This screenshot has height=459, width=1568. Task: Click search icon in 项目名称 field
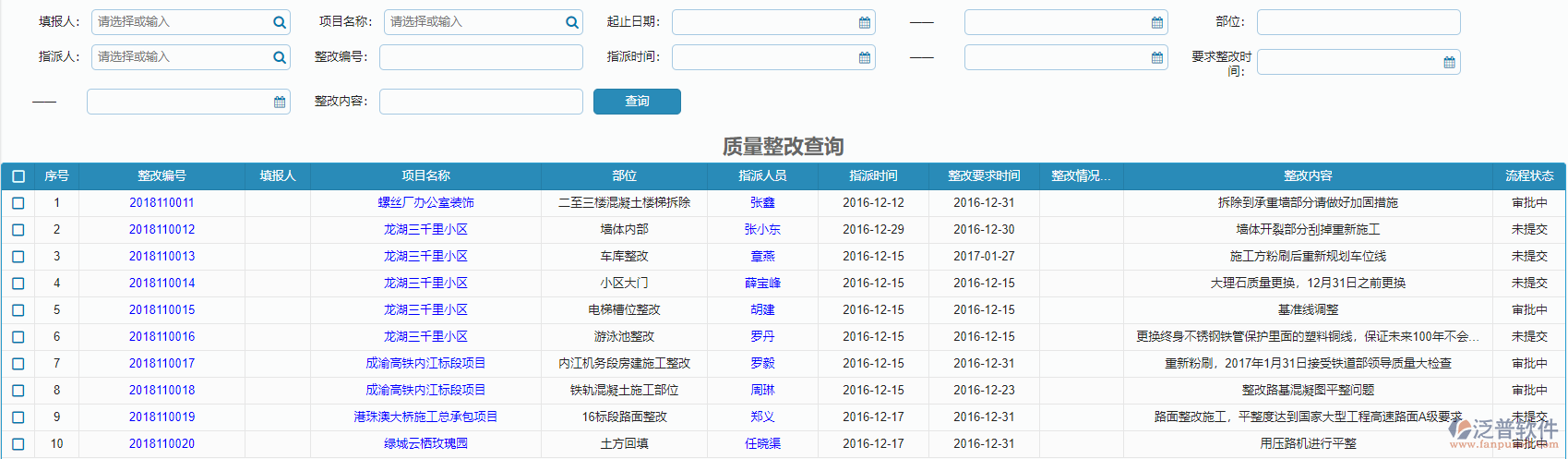[x=572, y=22]
